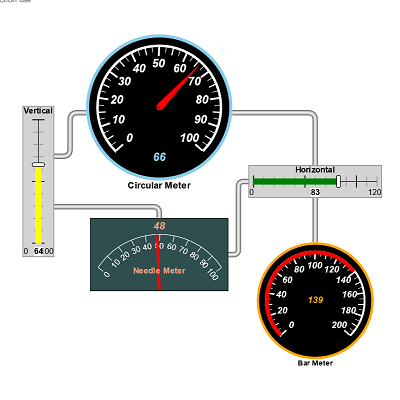Viewport: 400px width, 400px height.
Task: Select the Needle Meter title text
Action: point(159,271)
